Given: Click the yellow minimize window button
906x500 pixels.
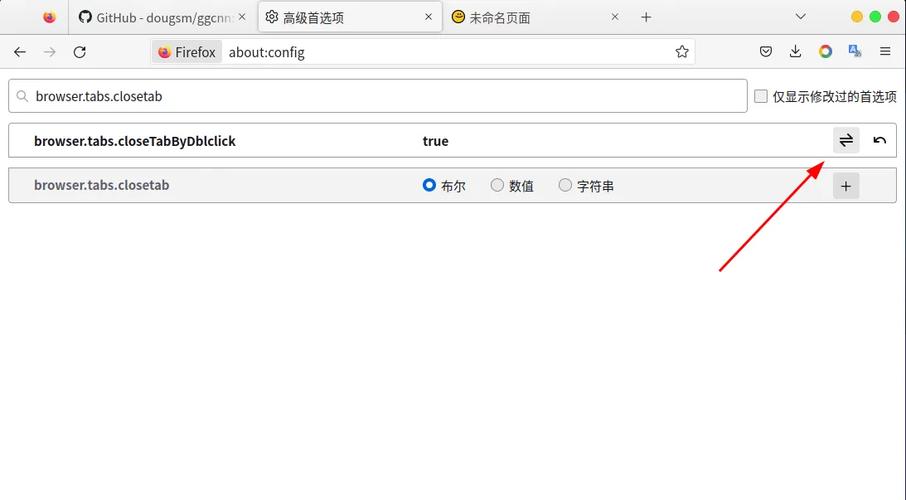Looking at the screenshot, I should click(x=857, y=17).
